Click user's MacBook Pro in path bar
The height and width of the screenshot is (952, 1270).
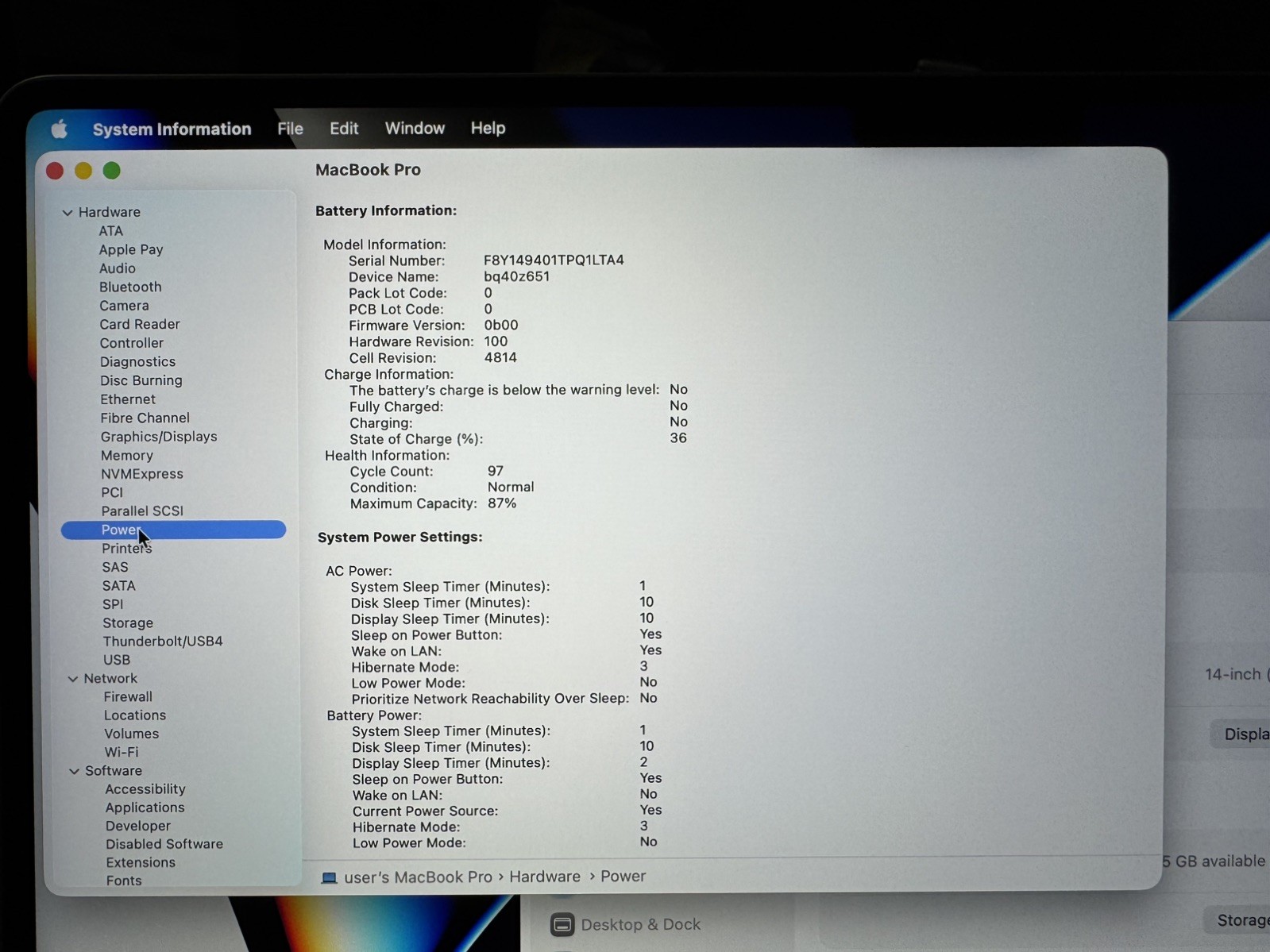[x=418, y=877]
